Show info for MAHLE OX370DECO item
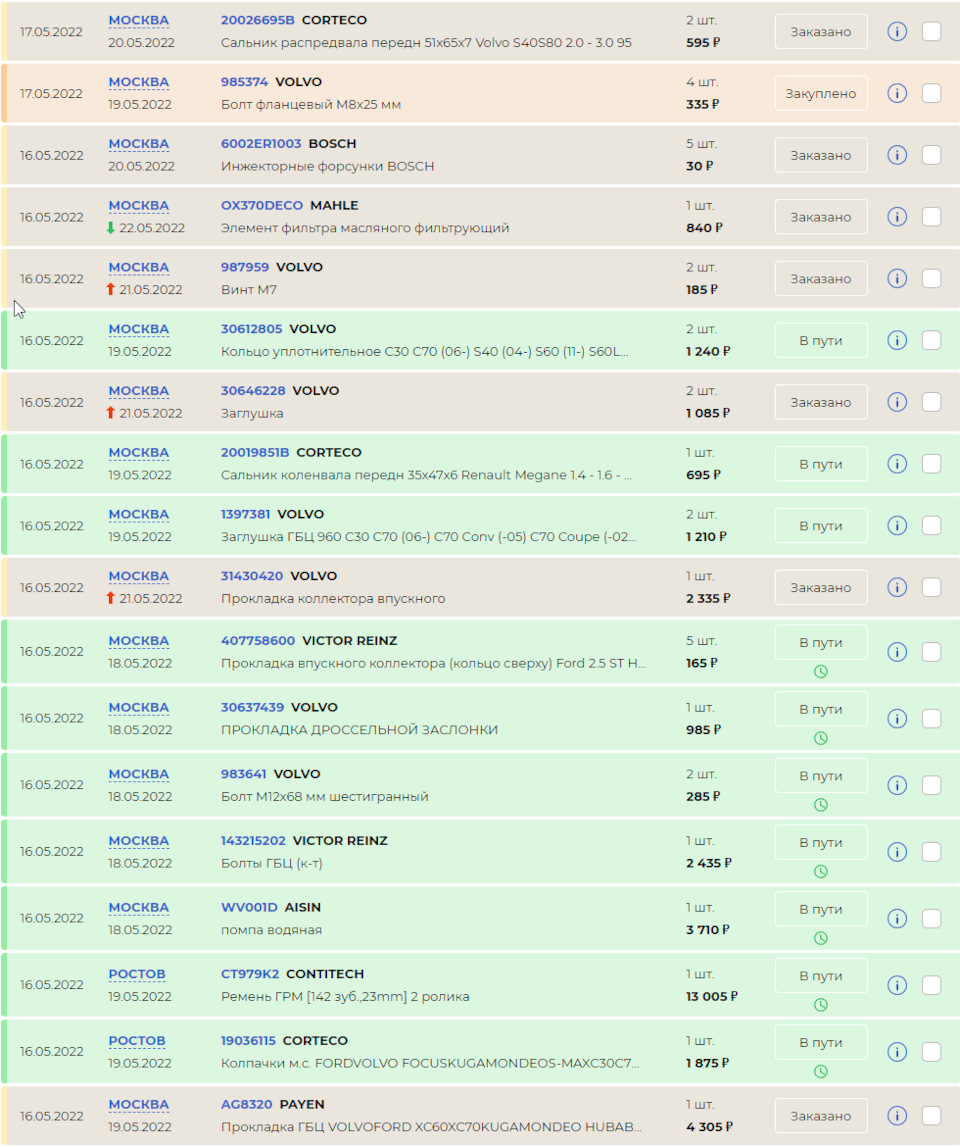 pyautogui.click(x=897, y=217)
